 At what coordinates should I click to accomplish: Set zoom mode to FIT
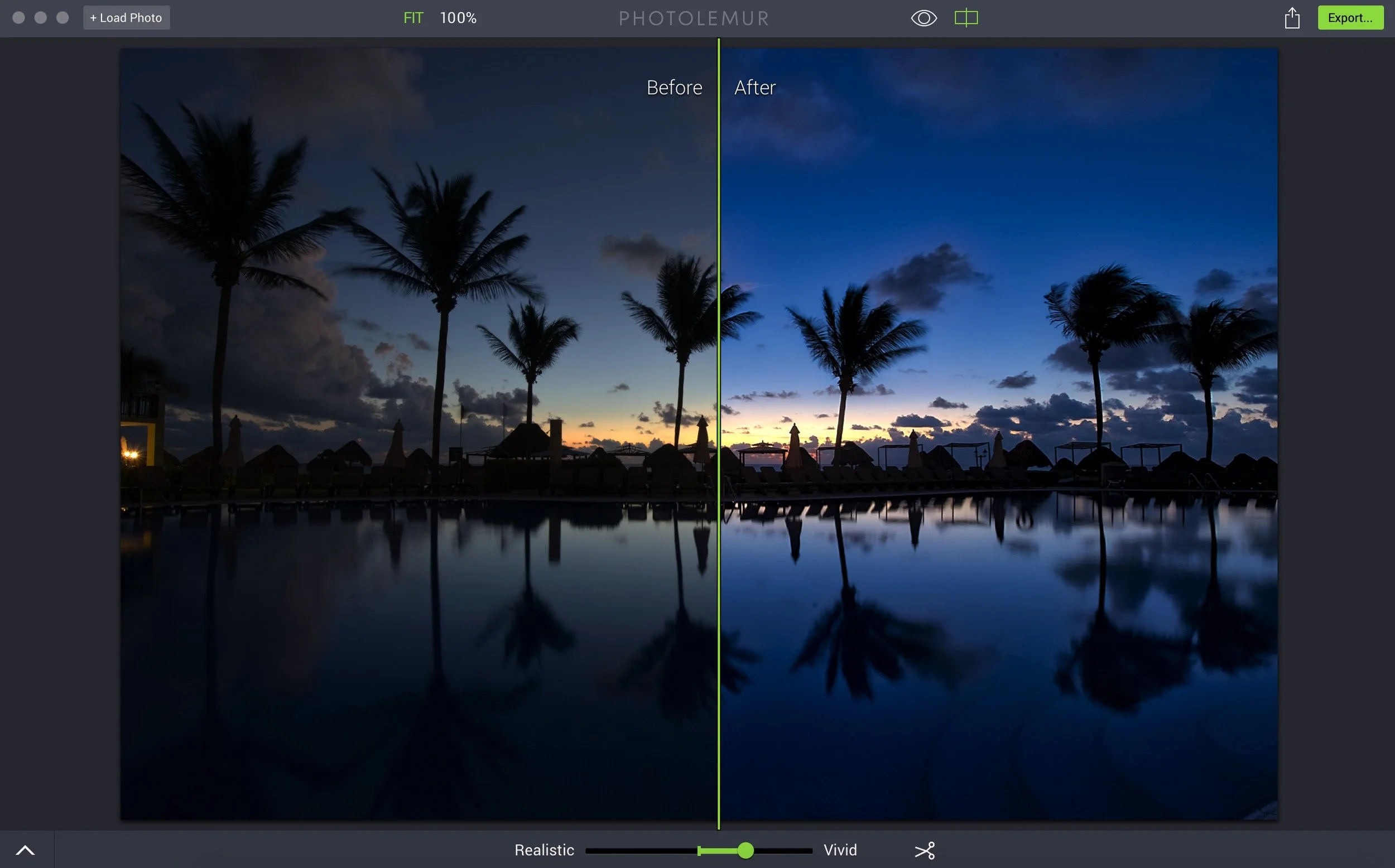click(413, 18)
